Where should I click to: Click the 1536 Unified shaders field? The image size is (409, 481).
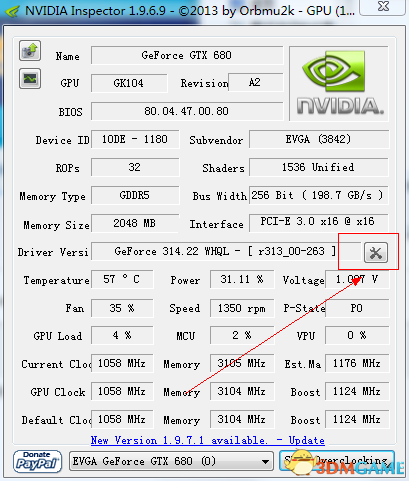[x=319, y=167]
